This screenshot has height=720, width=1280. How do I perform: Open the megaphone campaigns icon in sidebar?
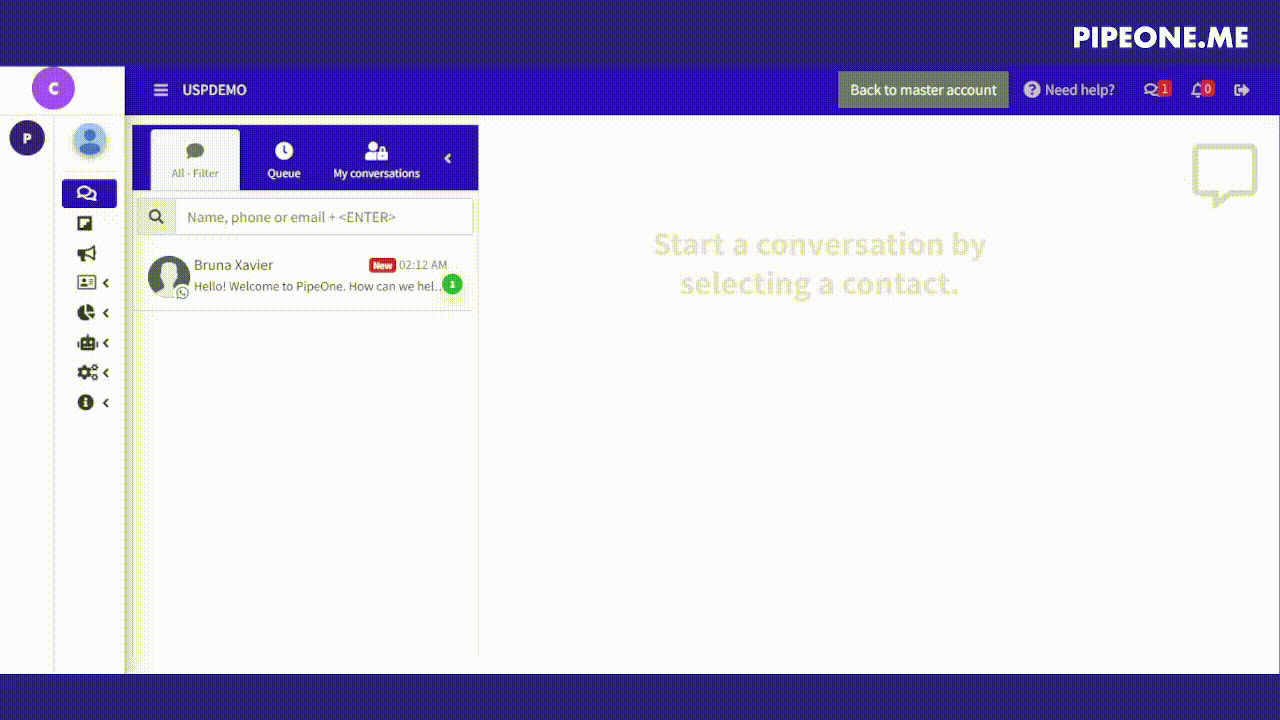pos(86,254)
